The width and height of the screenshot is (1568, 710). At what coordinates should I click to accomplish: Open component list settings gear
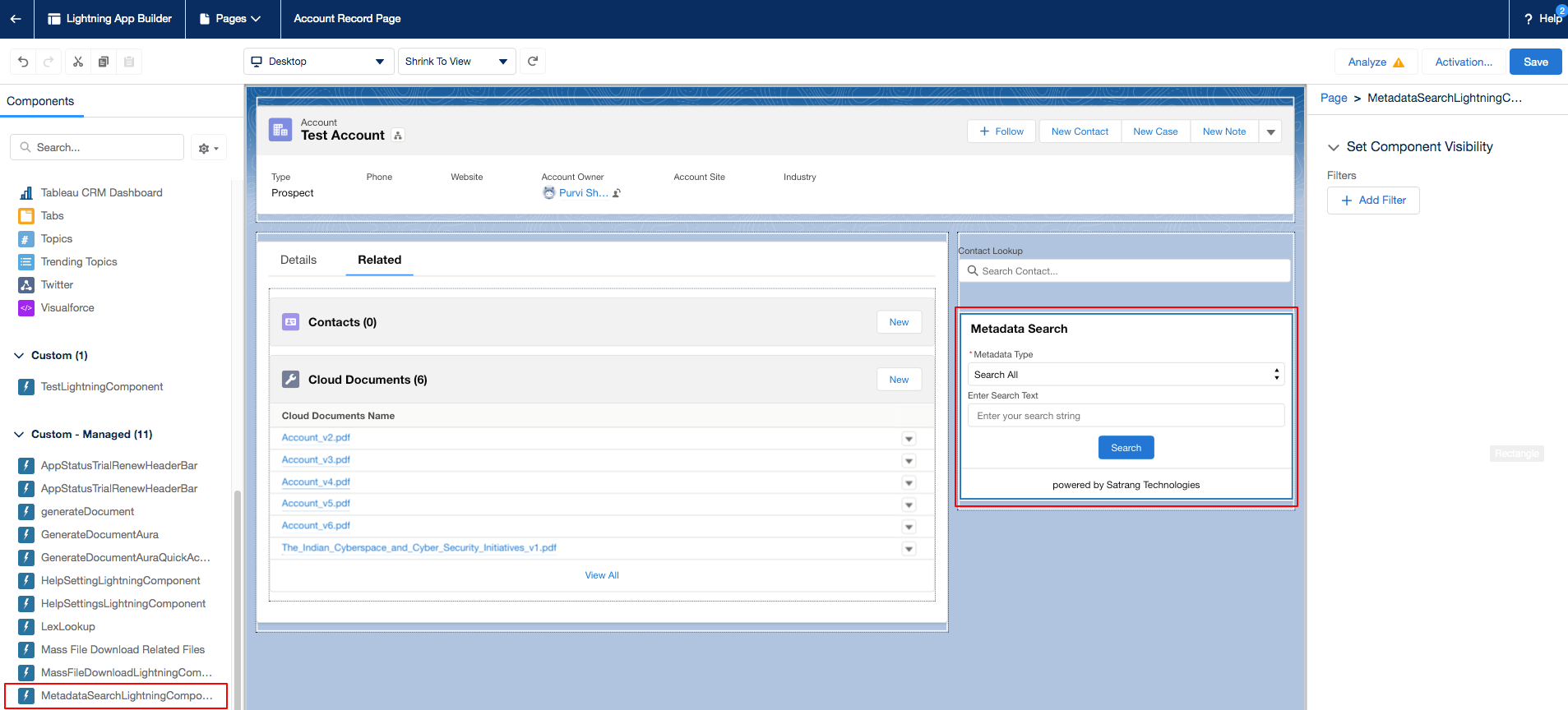(208, 148)
